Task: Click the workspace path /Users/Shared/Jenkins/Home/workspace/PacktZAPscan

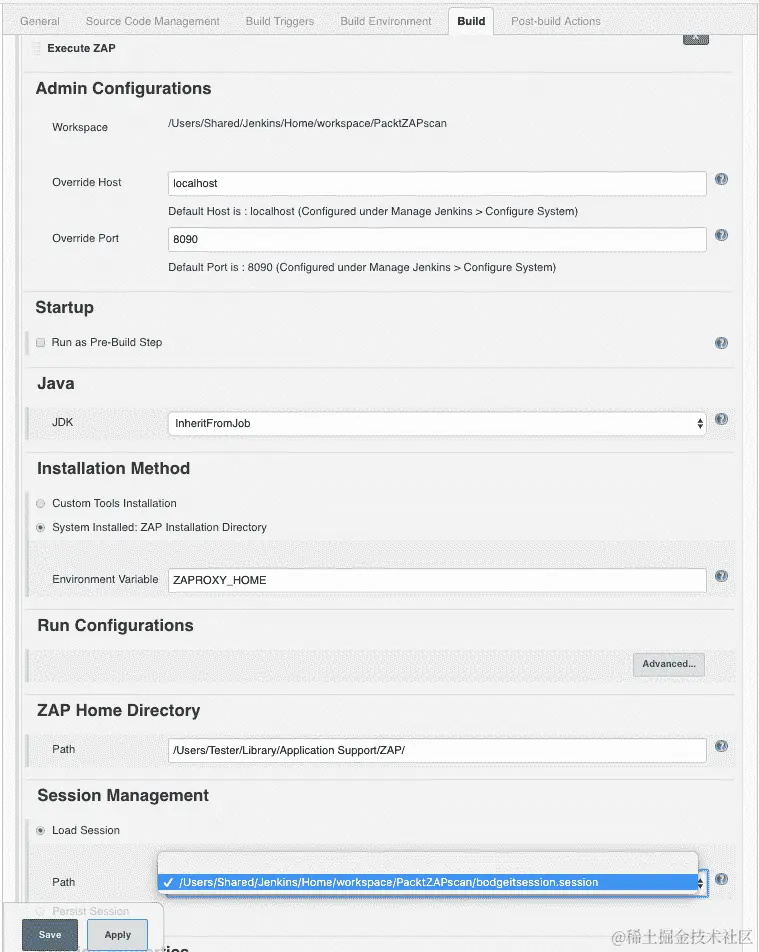Action: click(x=307, y=123)
